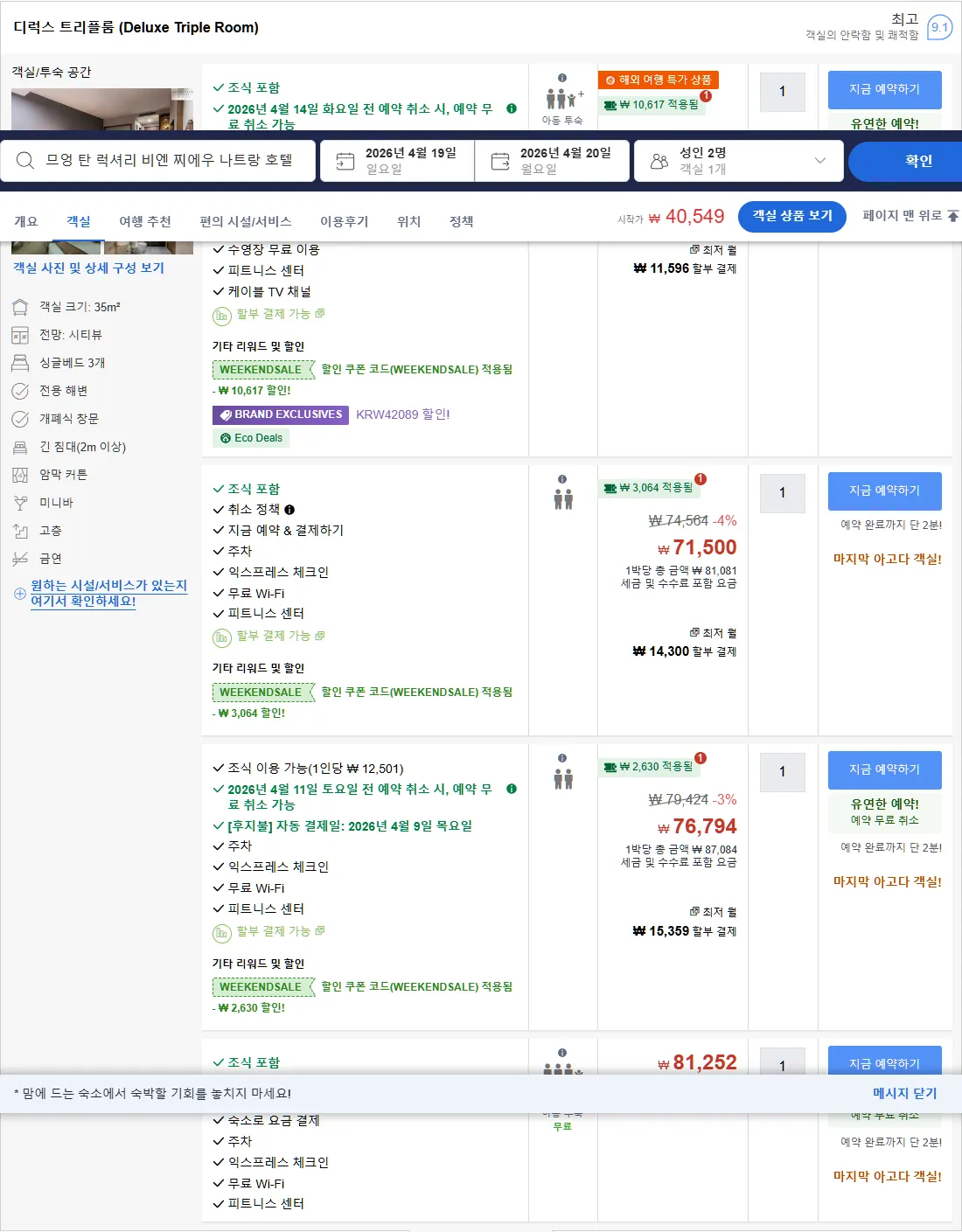Viewport: 962px width, 1232px height.
Task: Click the plus icon beside 원하는 시설/서비스가 있는지
Action: (x=19, y=594)
